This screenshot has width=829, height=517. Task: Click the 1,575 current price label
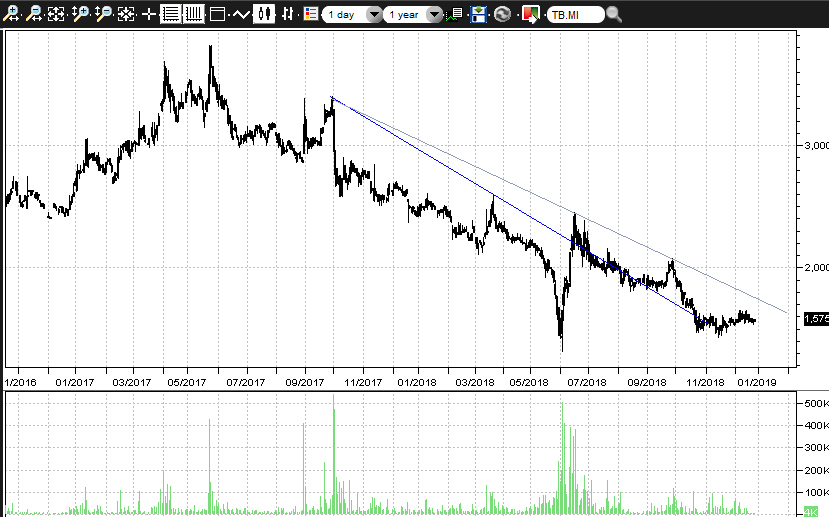[816, 319]
